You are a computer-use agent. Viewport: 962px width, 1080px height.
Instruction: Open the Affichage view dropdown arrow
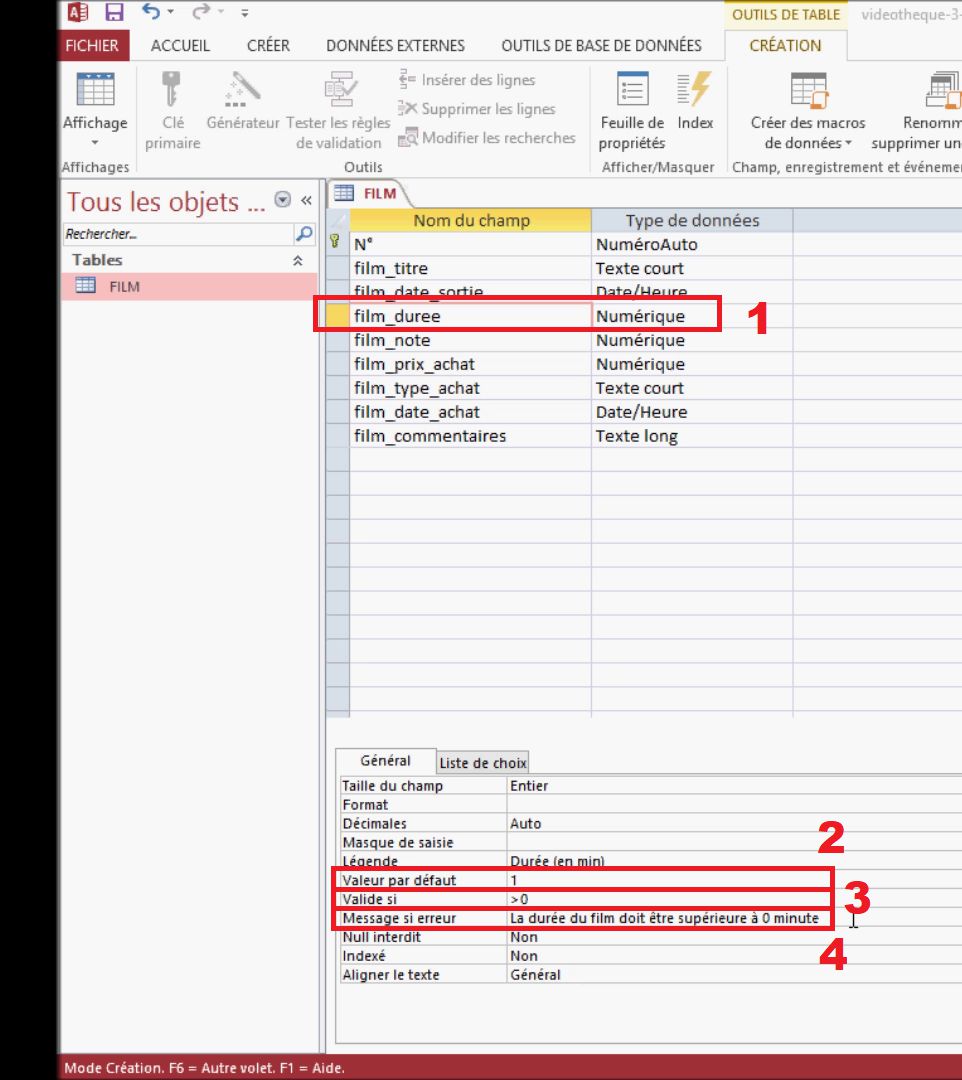coord(95,143)
